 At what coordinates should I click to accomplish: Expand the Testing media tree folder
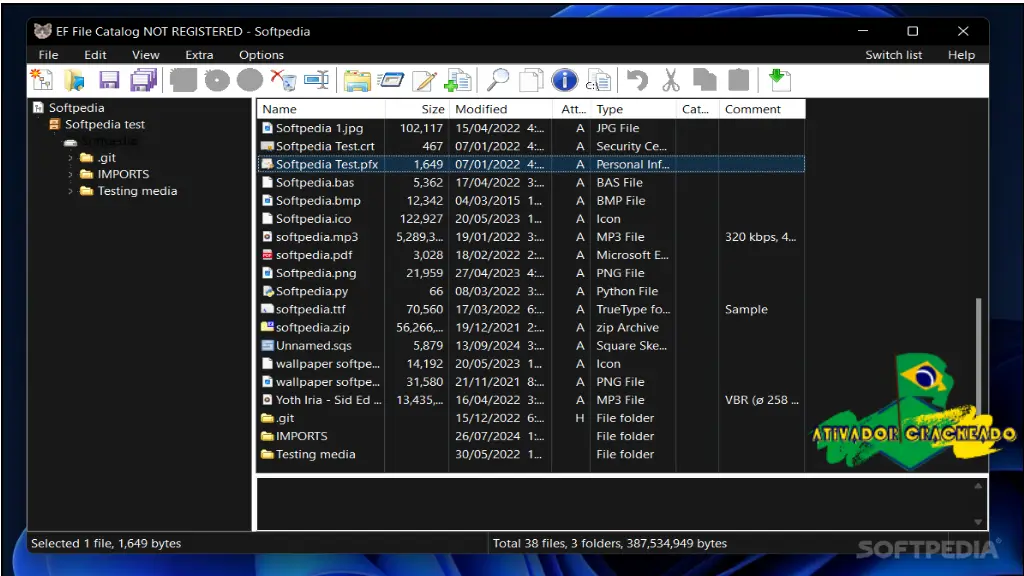pyautogui.click(x=71, y=191)
